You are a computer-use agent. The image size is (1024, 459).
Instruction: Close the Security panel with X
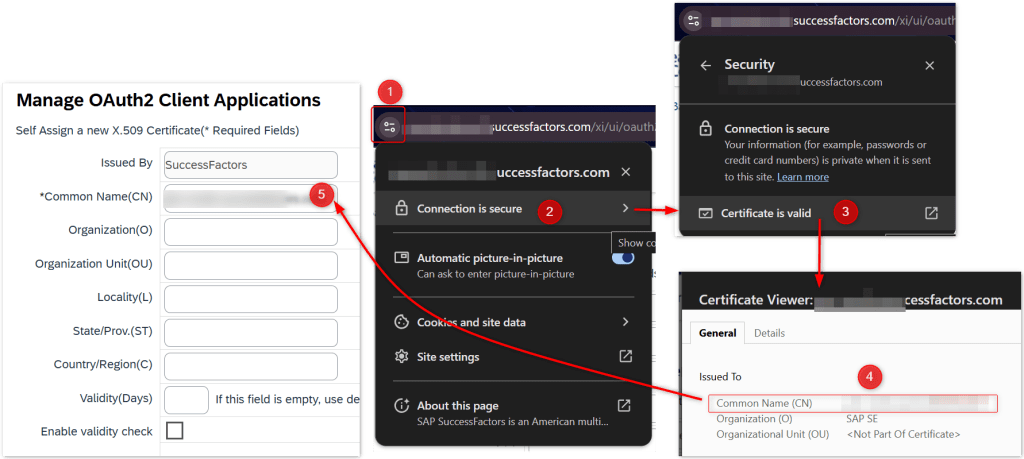pyautogui.click(x=929, y=65)
